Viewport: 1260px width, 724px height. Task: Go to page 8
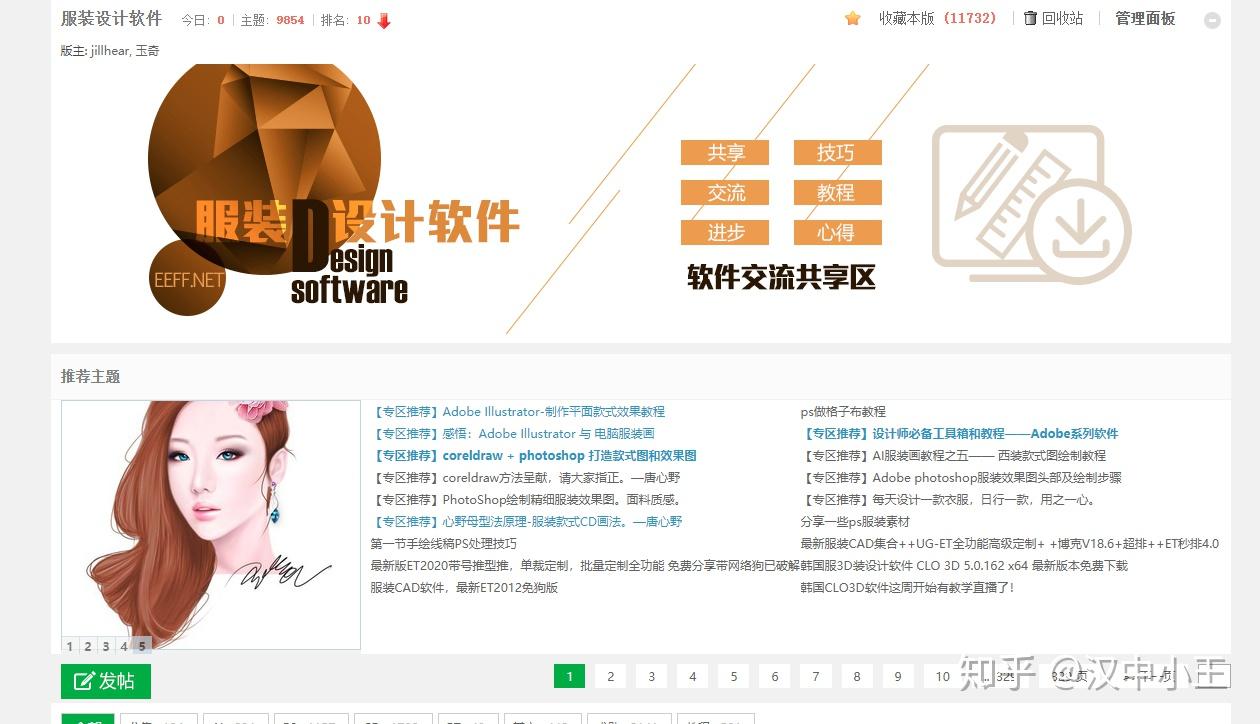(x=856, y=676)
